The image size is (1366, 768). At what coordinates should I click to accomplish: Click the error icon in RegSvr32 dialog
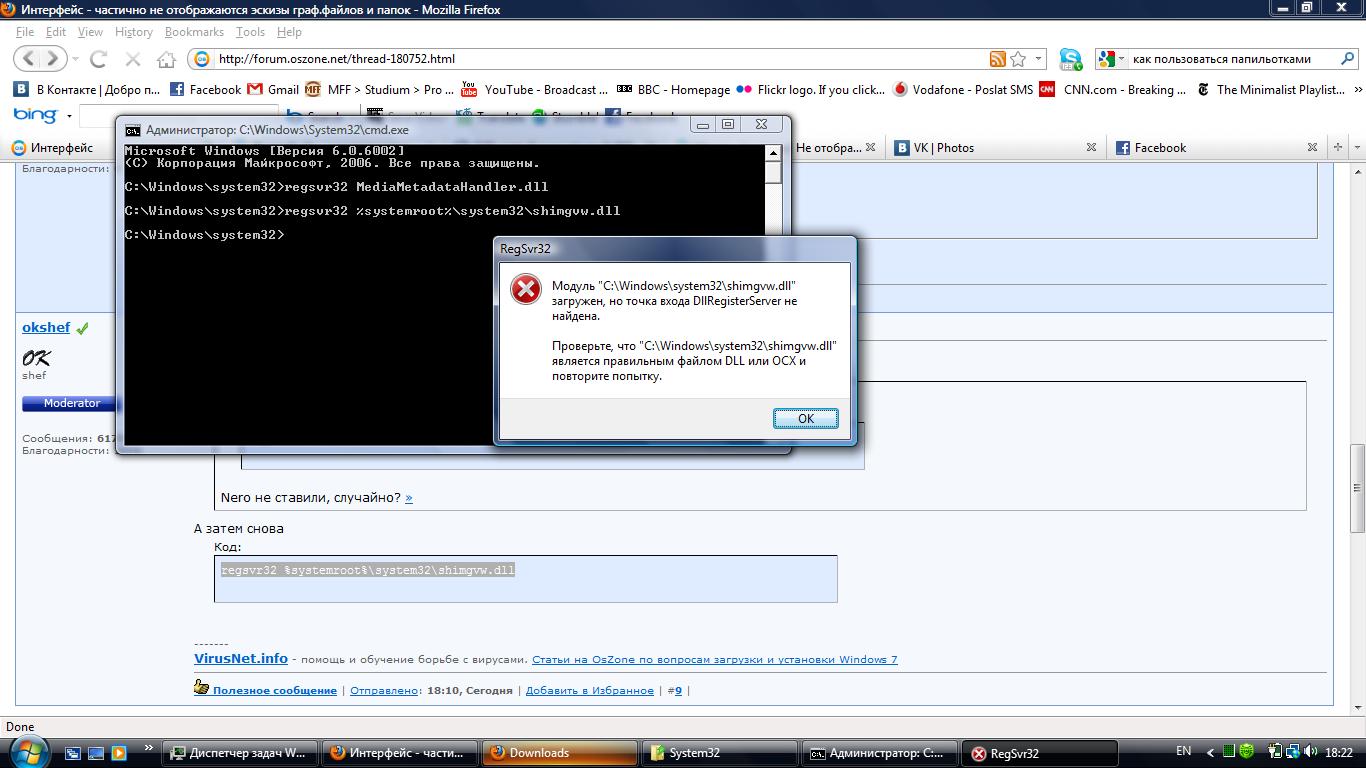[x=526, y=289]
